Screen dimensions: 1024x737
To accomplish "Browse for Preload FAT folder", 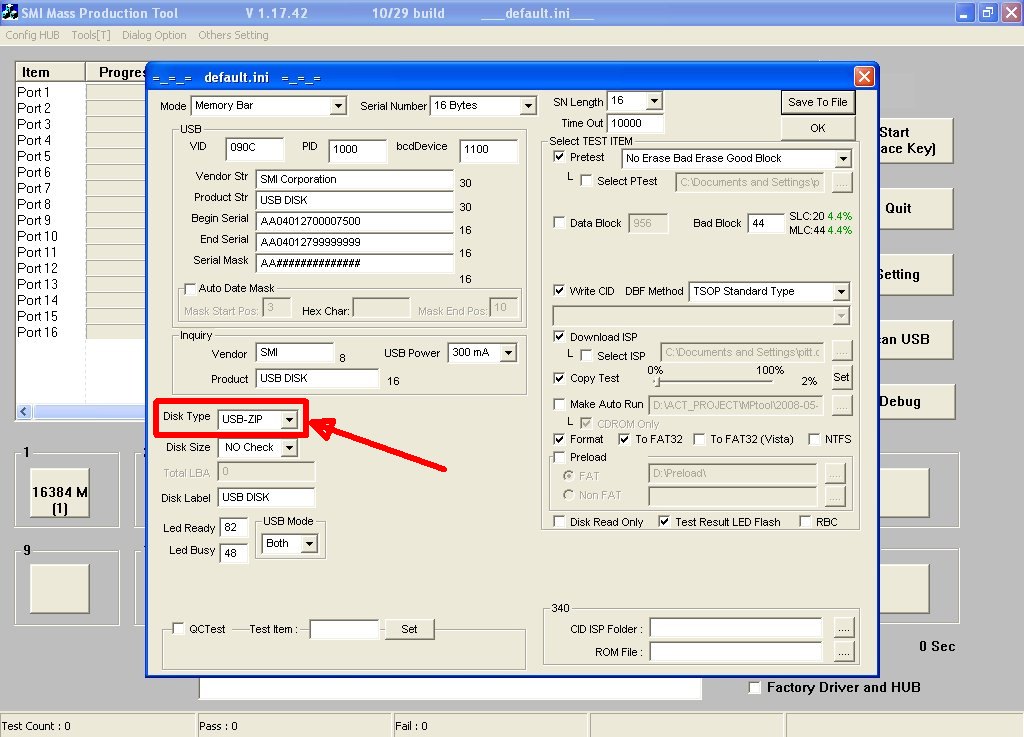I will 835,473.
